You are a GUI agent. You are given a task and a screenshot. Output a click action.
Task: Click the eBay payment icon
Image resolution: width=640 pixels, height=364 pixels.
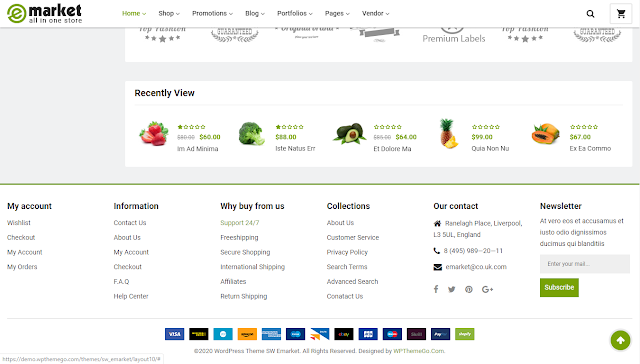coord(344,334)
